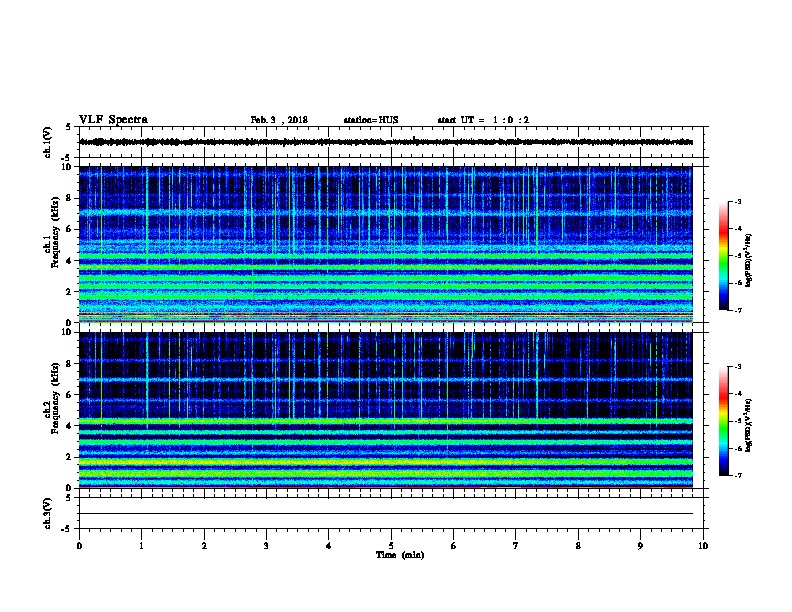The height and width of the screenshot is (612, 792).
Task: Click time-axis tick label "5"
Action: tap(391, 546)
